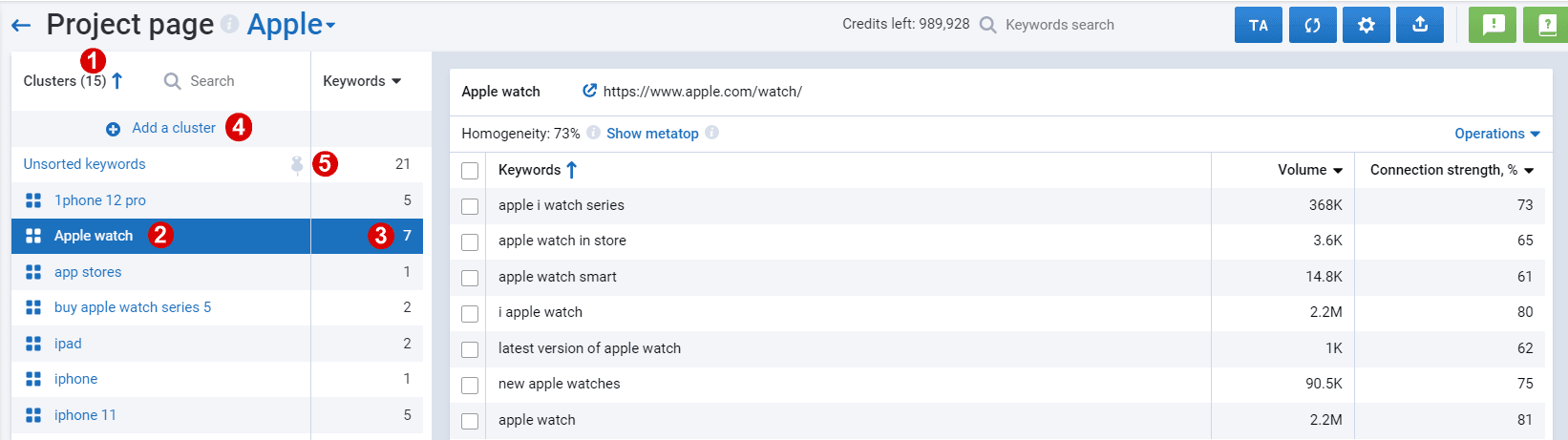Click the cluster search magnifier icon
This screenshot has width=1568, height=440.
tap(172, 81)
